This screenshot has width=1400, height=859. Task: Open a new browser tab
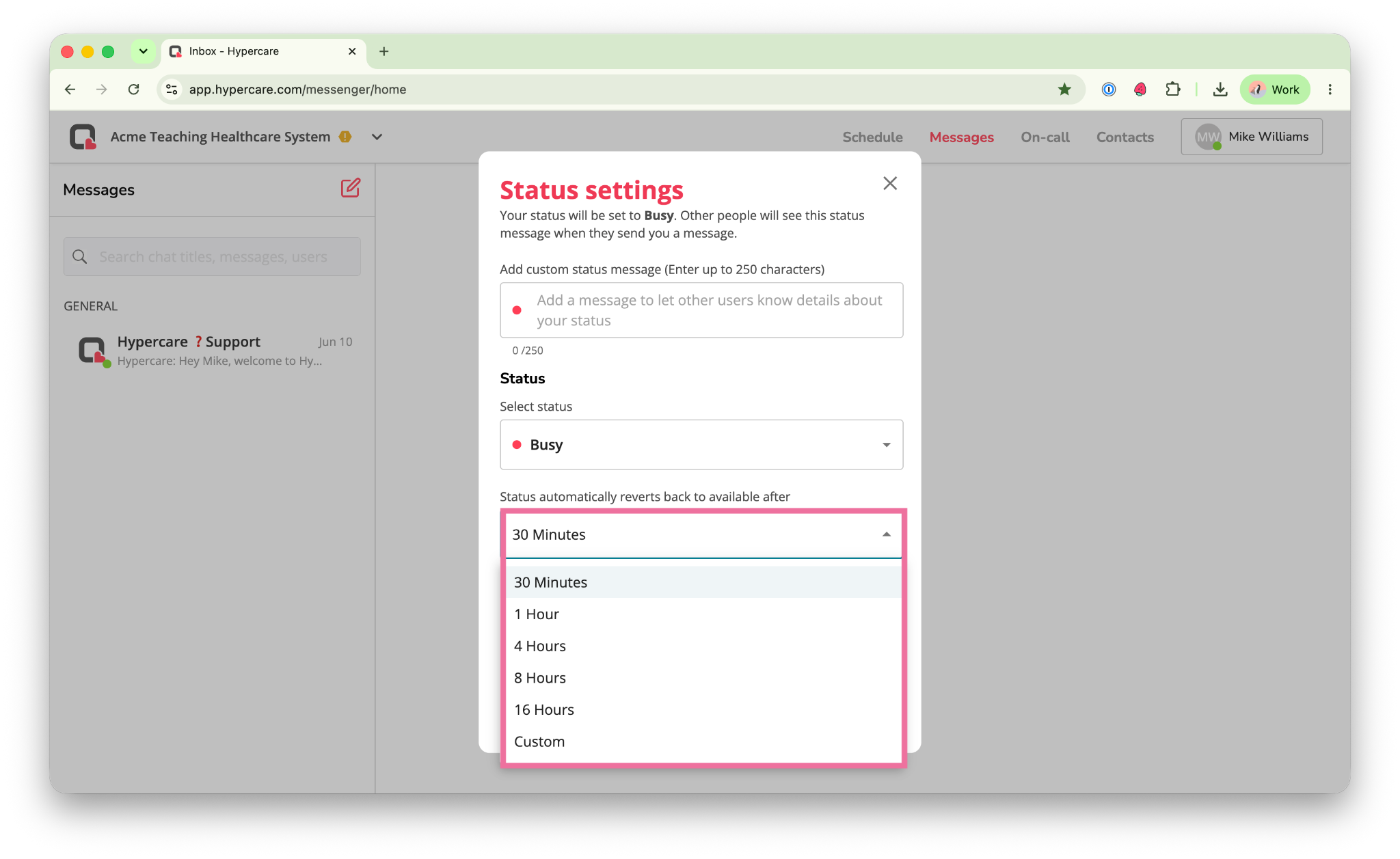point(384,51)
